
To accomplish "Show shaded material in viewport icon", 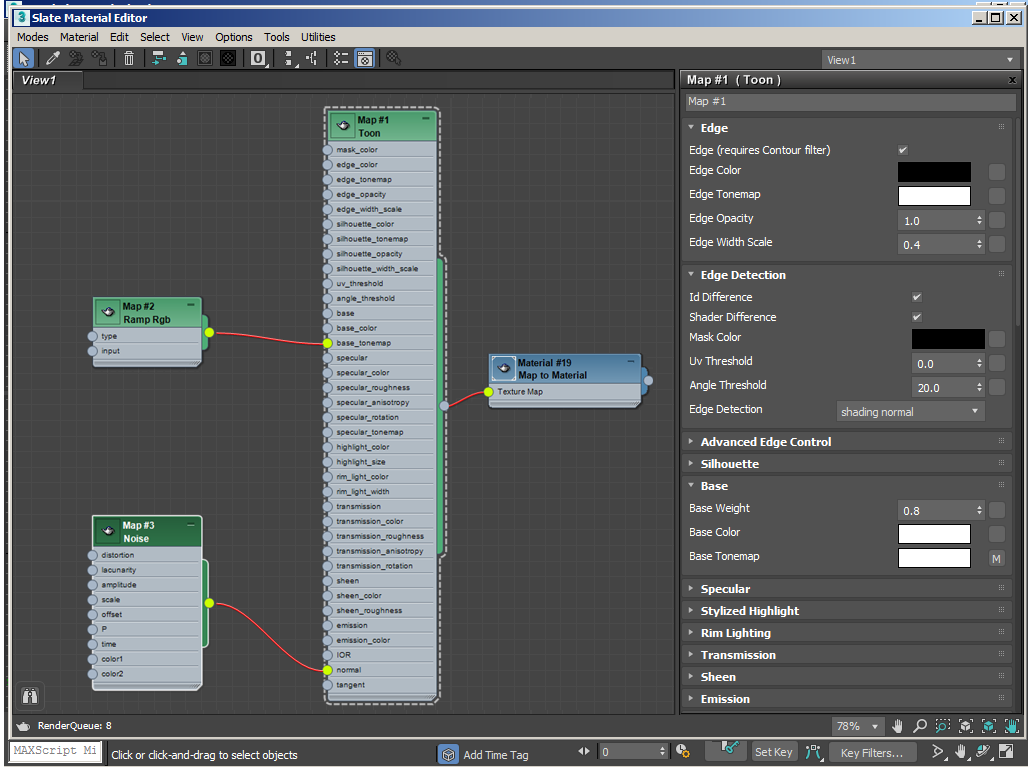I will 205,58.
